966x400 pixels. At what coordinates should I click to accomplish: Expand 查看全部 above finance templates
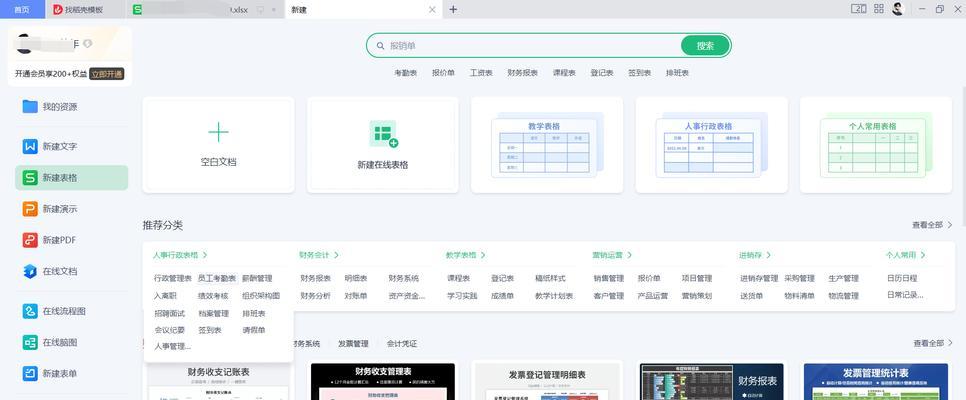point(933,343)
